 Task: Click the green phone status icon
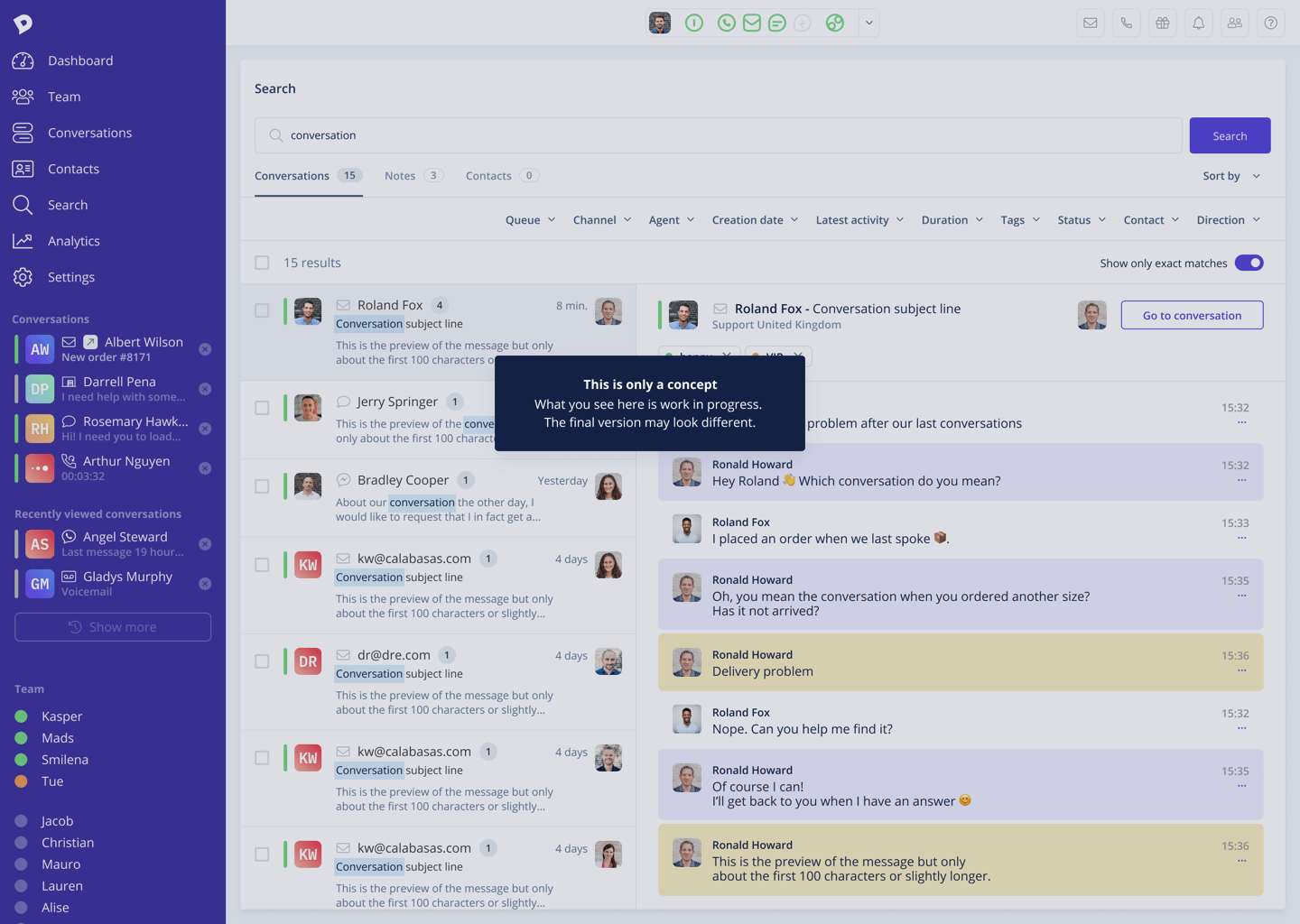coord(726,23)
